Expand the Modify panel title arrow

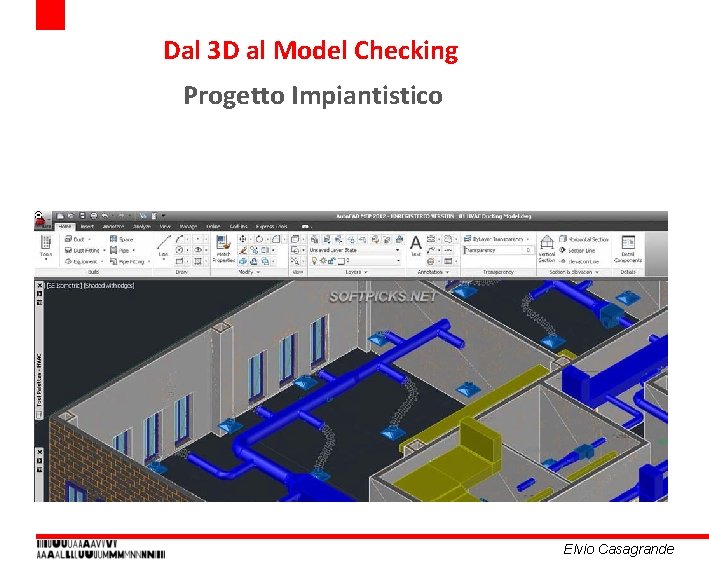(258, 272)
